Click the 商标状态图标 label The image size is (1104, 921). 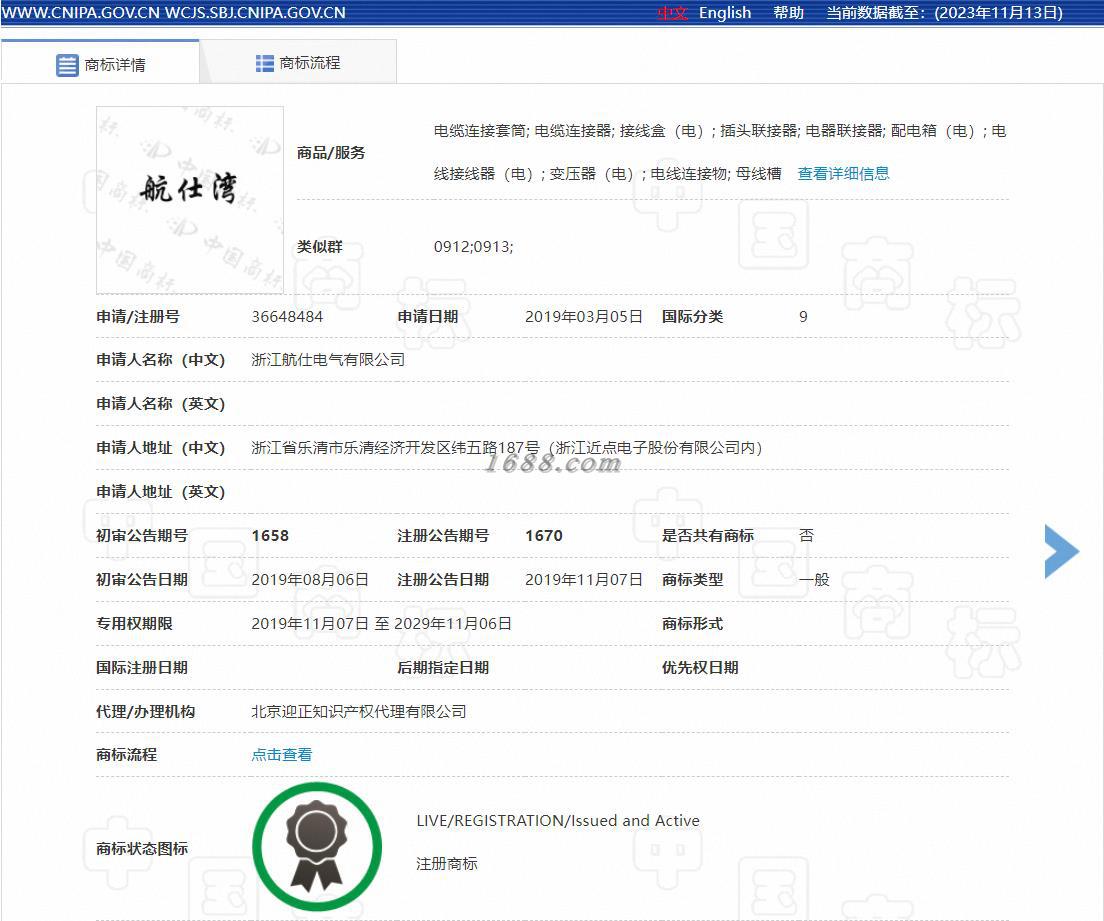coord(142,848)
